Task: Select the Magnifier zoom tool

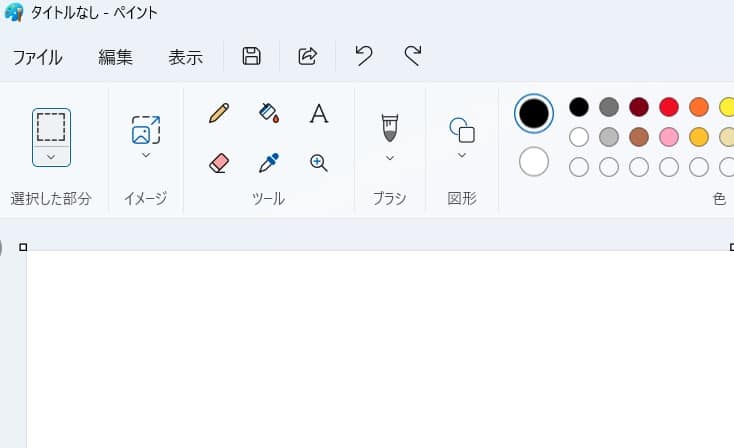Action: [319, 163]
